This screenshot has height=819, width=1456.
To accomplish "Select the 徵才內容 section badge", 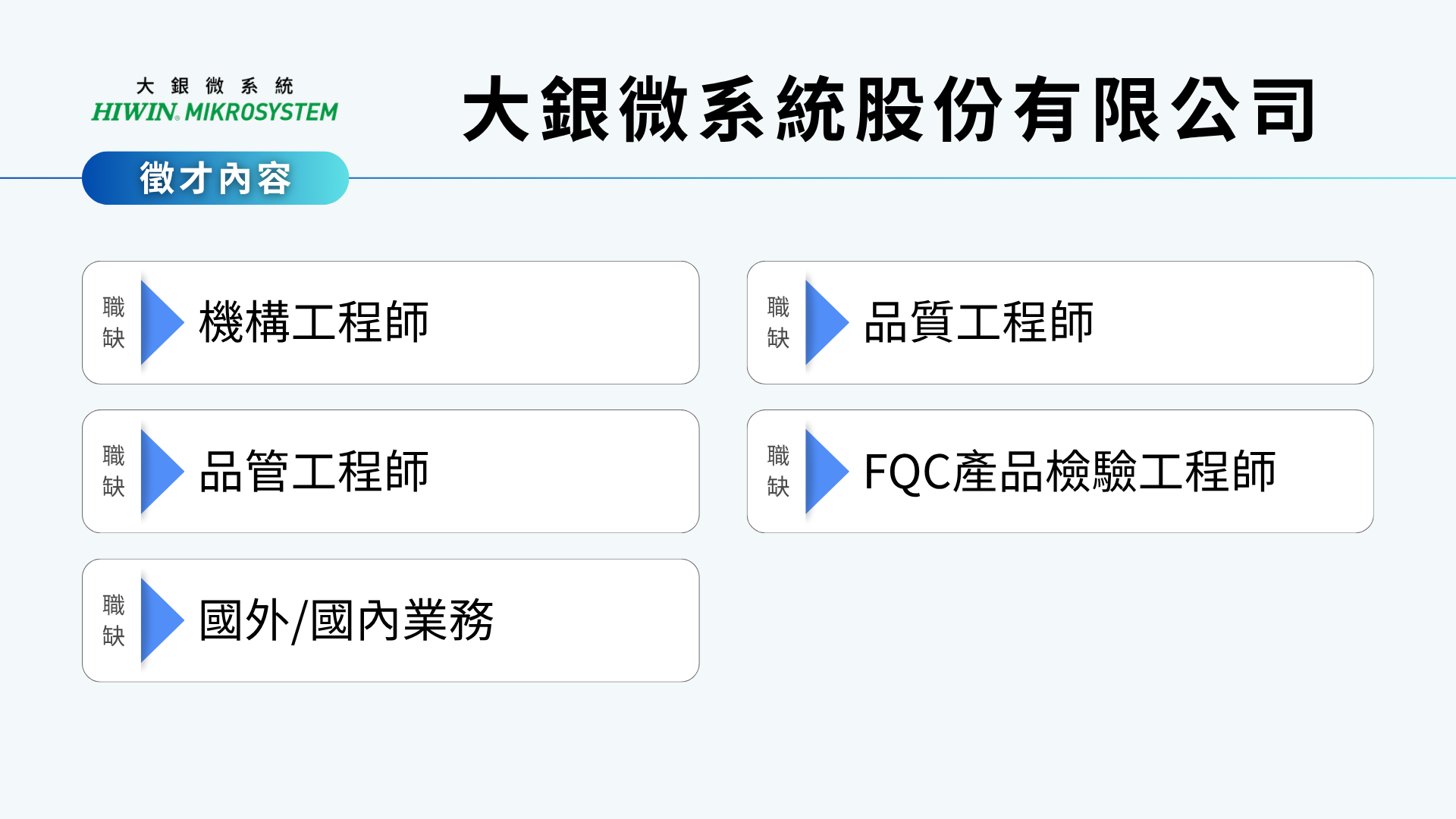I will [x=215, y=178].
